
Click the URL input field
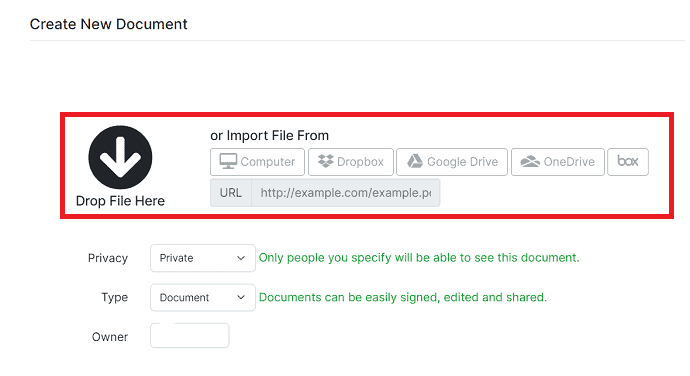coord(345,193)
